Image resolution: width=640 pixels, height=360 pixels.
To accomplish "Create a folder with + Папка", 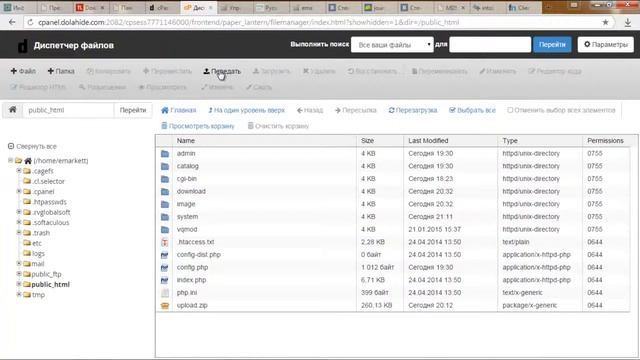I will coord(61,71).
